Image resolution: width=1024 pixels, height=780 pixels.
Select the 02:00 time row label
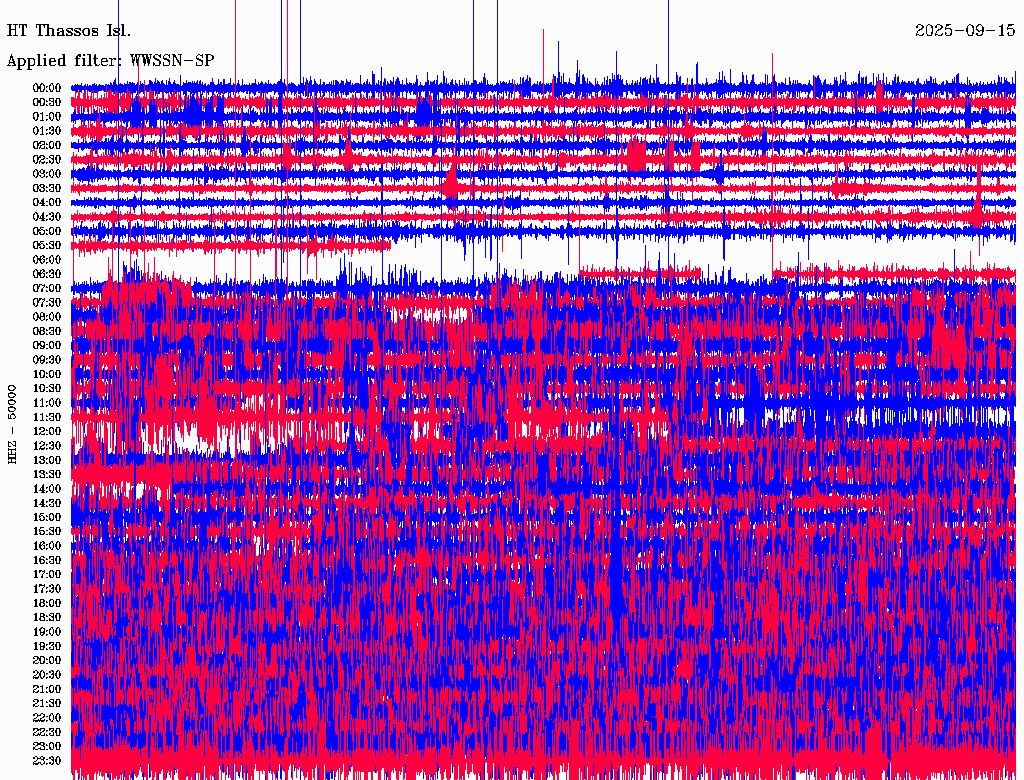[x=47, y=145]
